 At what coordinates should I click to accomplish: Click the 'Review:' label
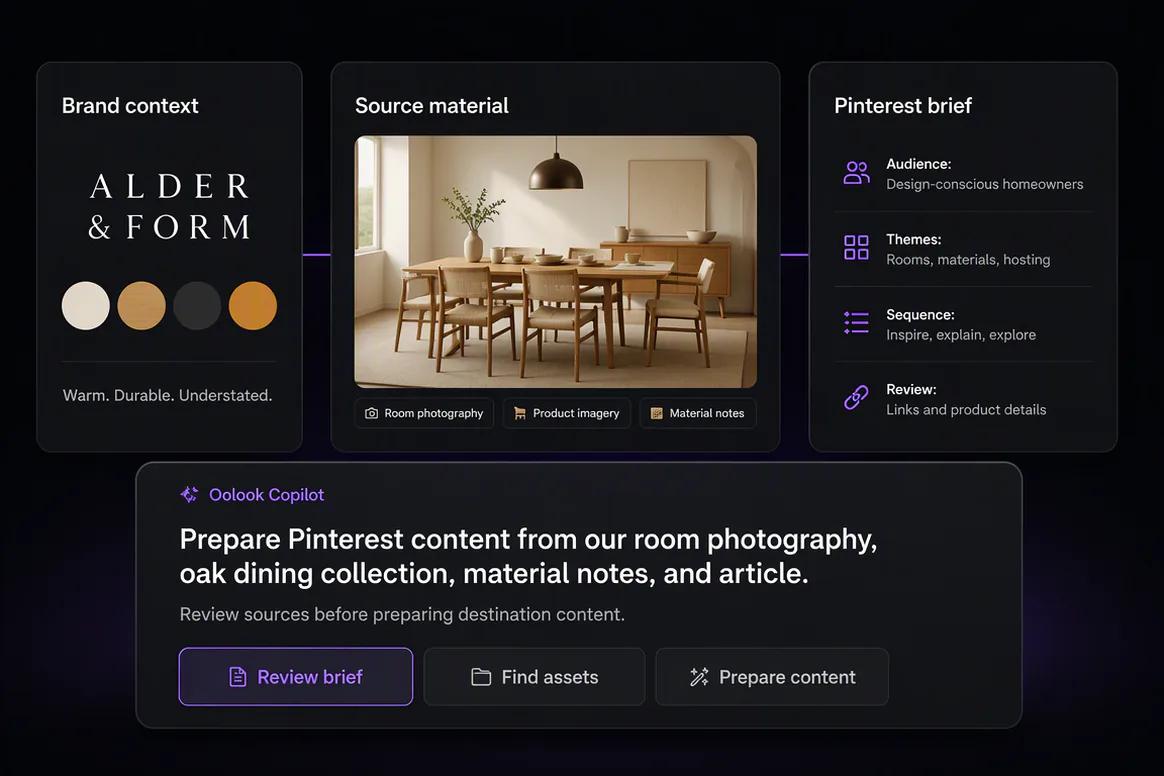[911, 390]
